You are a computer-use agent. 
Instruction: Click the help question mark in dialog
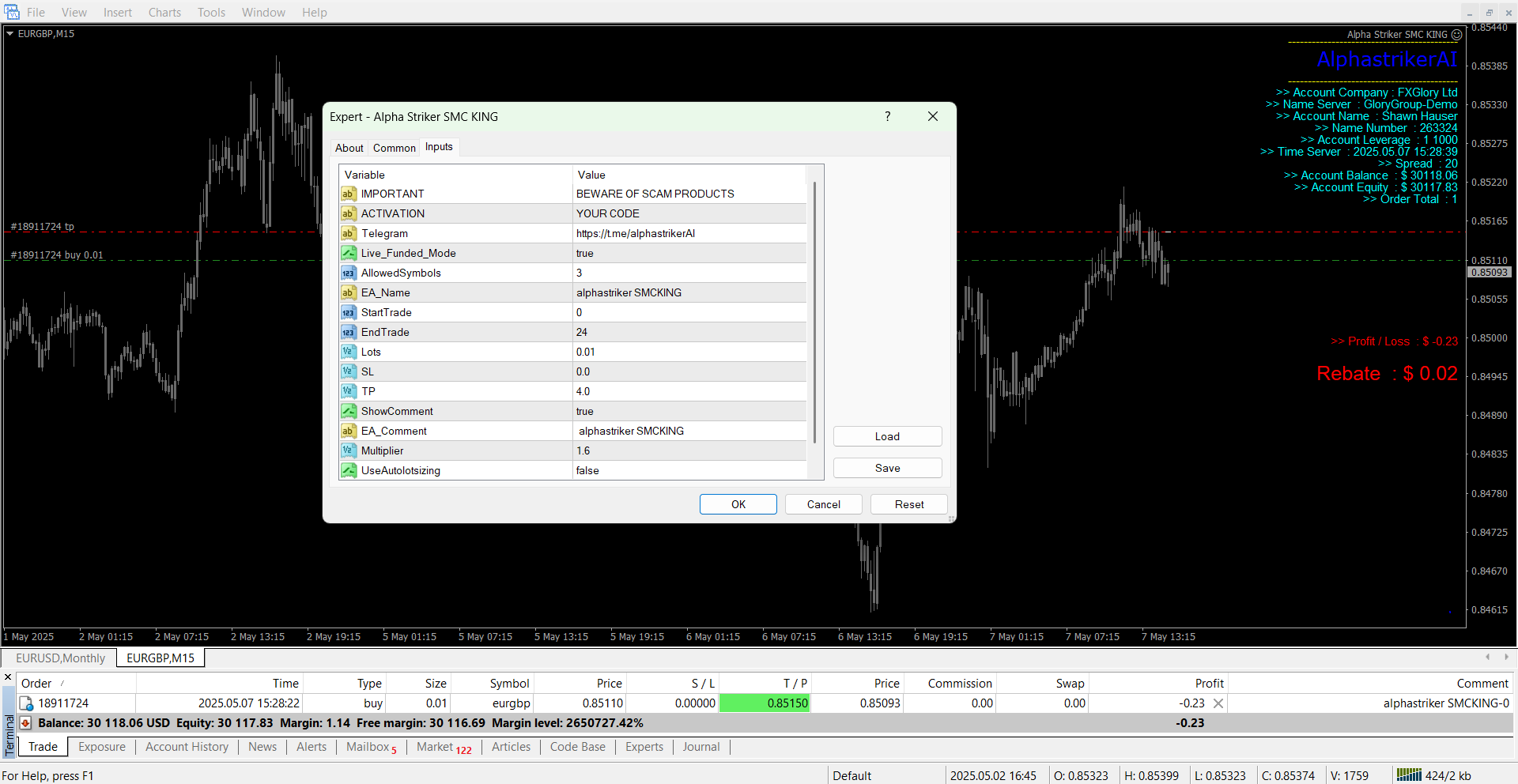888,116
